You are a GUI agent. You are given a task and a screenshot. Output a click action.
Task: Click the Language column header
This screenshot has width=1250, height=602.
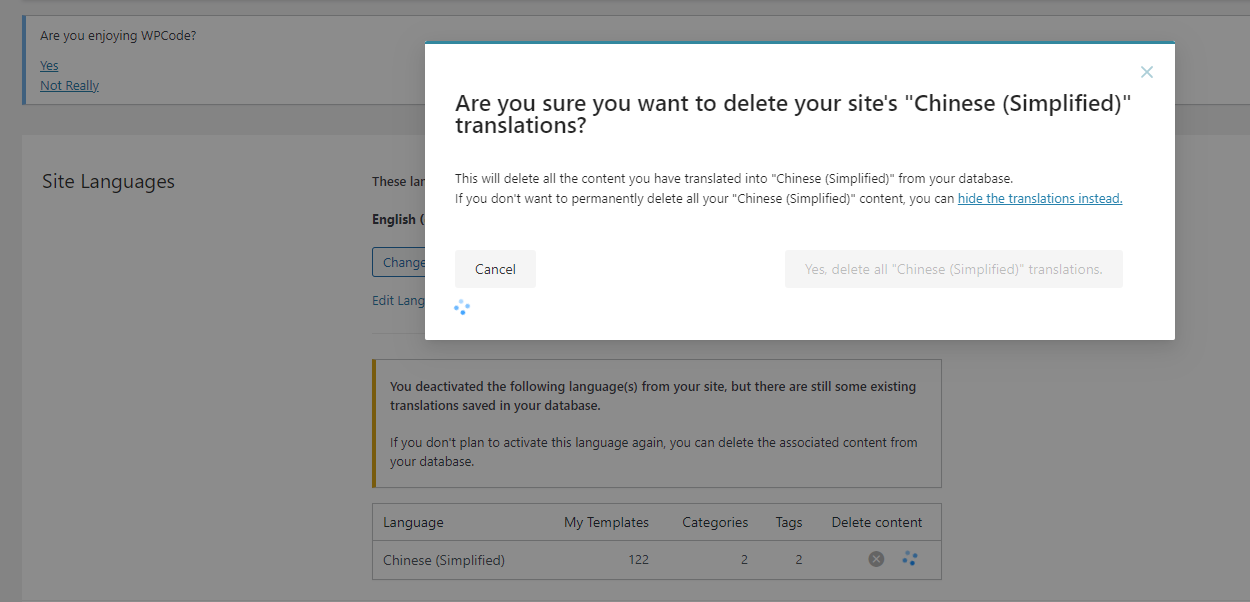point(413,522)
